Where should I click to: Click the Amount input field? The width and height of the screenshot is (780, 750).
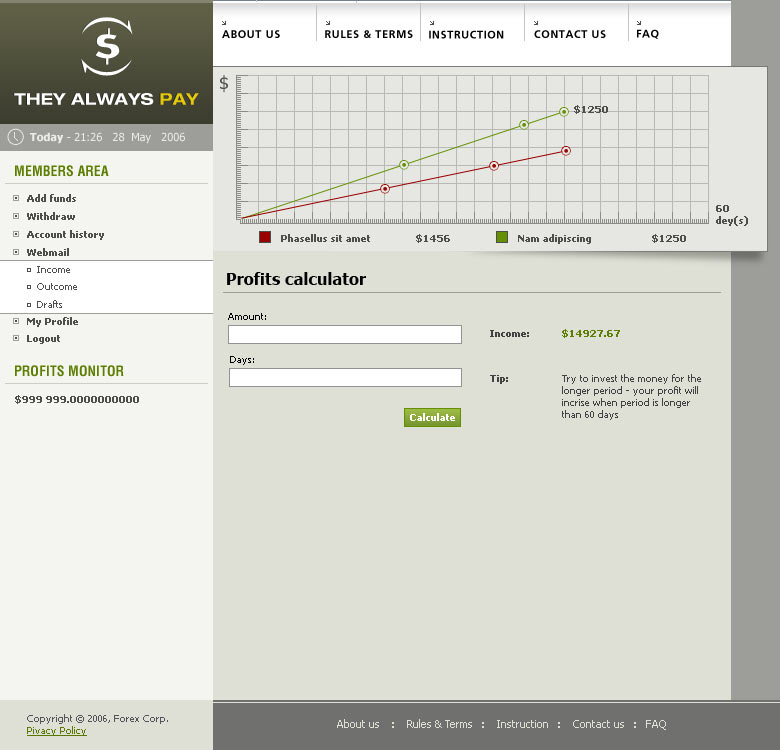point(345,335)
